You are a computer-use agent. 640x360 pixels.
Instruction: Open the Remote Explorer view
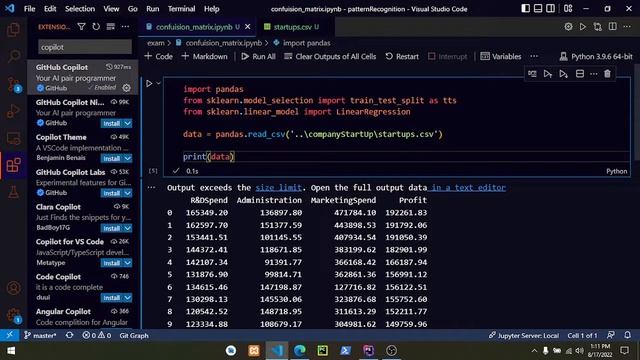click(x=13, y=139)
